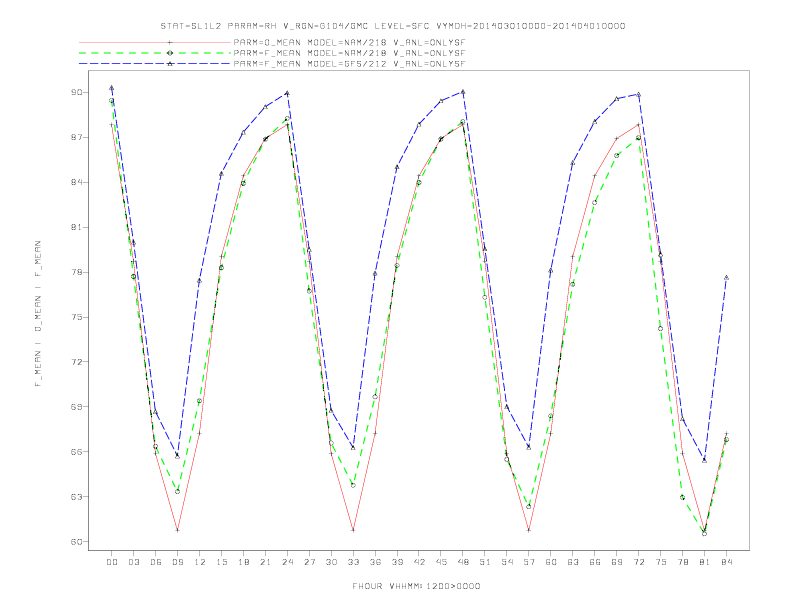The image size is (792, 612).
Task: Click the red plus data point at hour 09
Action: point(177,530)
